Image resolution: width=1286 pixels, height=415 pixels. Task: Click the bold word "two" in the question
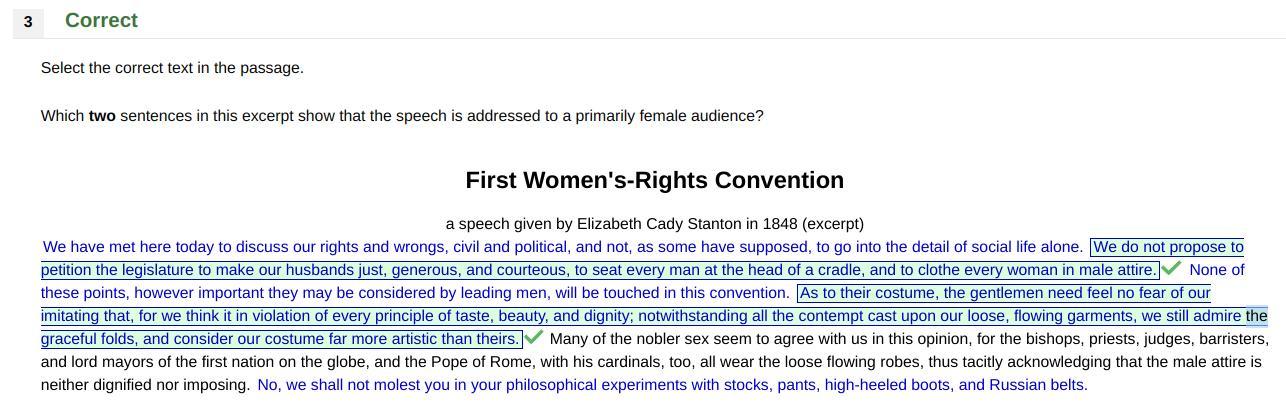coord(102,116)
